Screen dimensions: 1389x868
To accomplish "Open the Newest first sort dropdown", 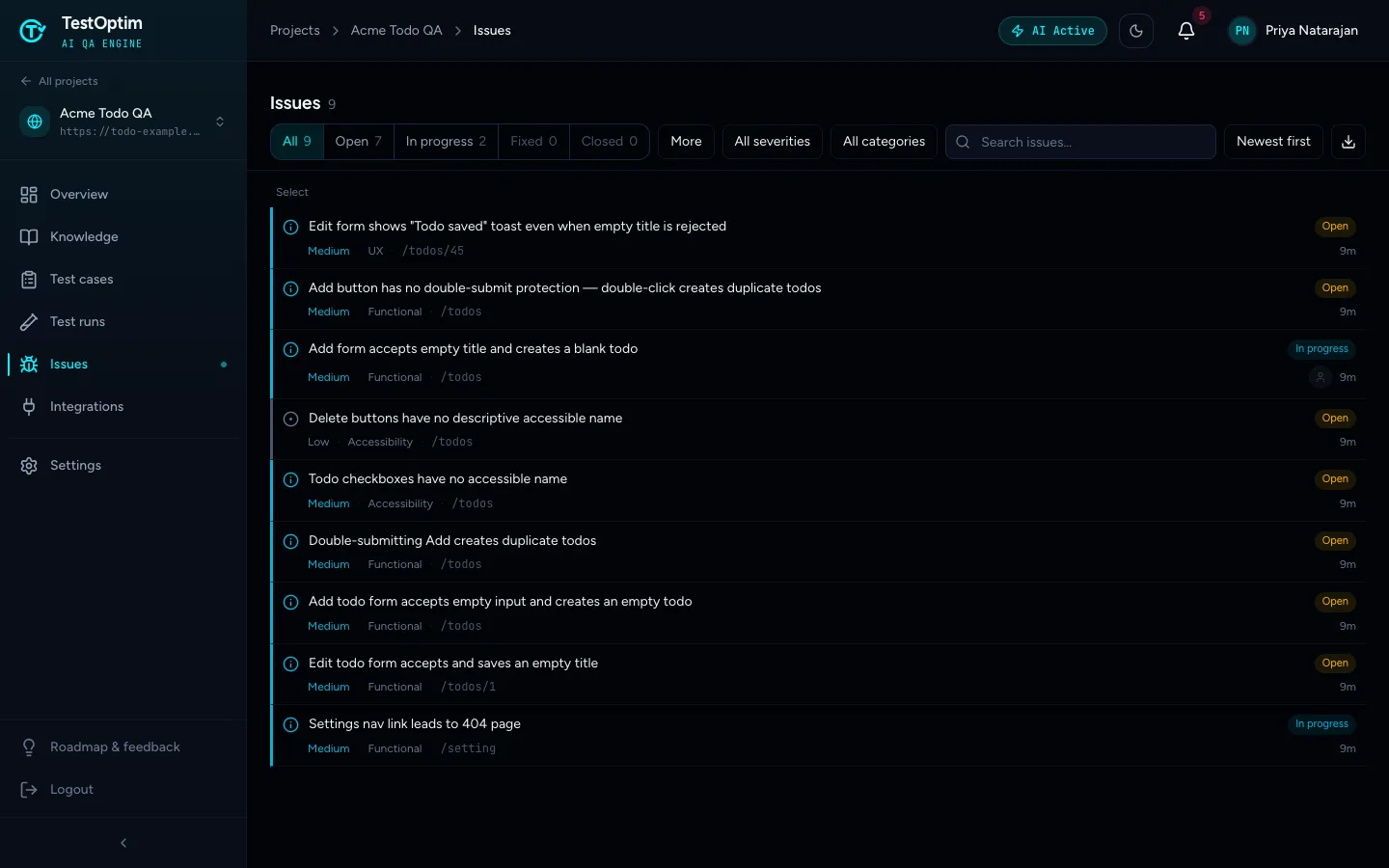I will [1273, 141].
